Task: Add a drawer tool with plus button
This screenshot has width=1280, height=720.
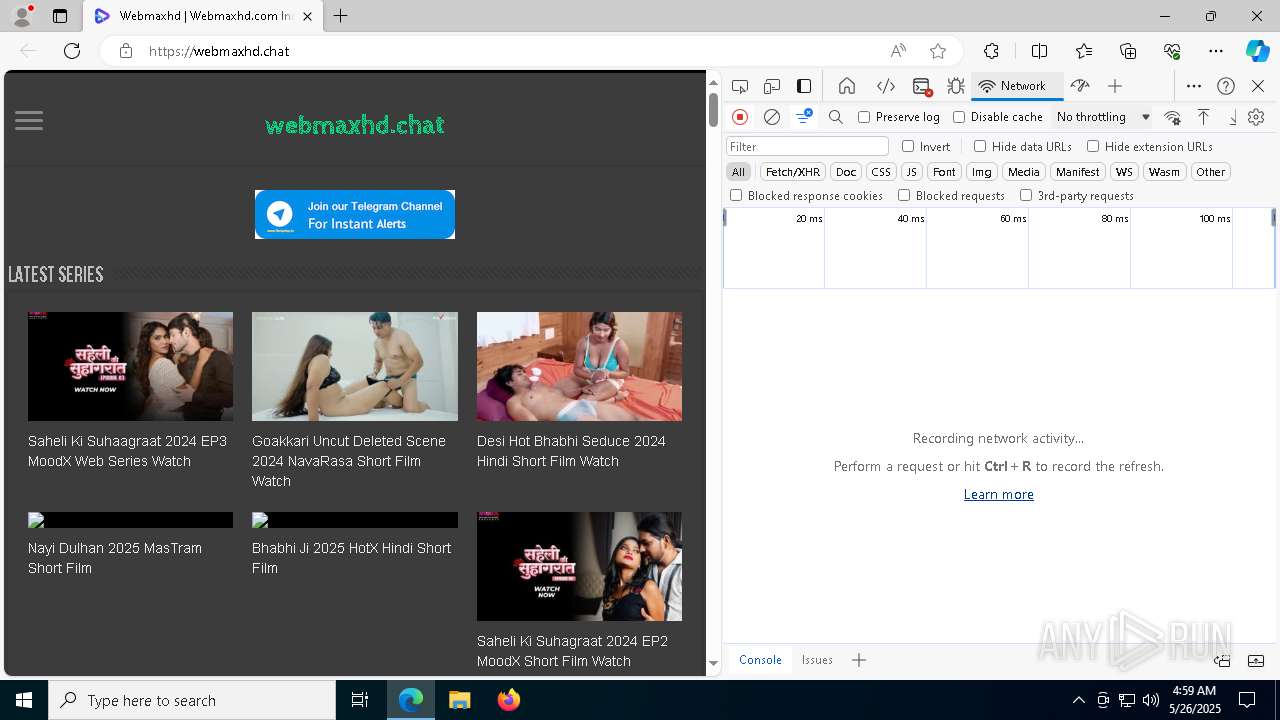Action: 859,660
